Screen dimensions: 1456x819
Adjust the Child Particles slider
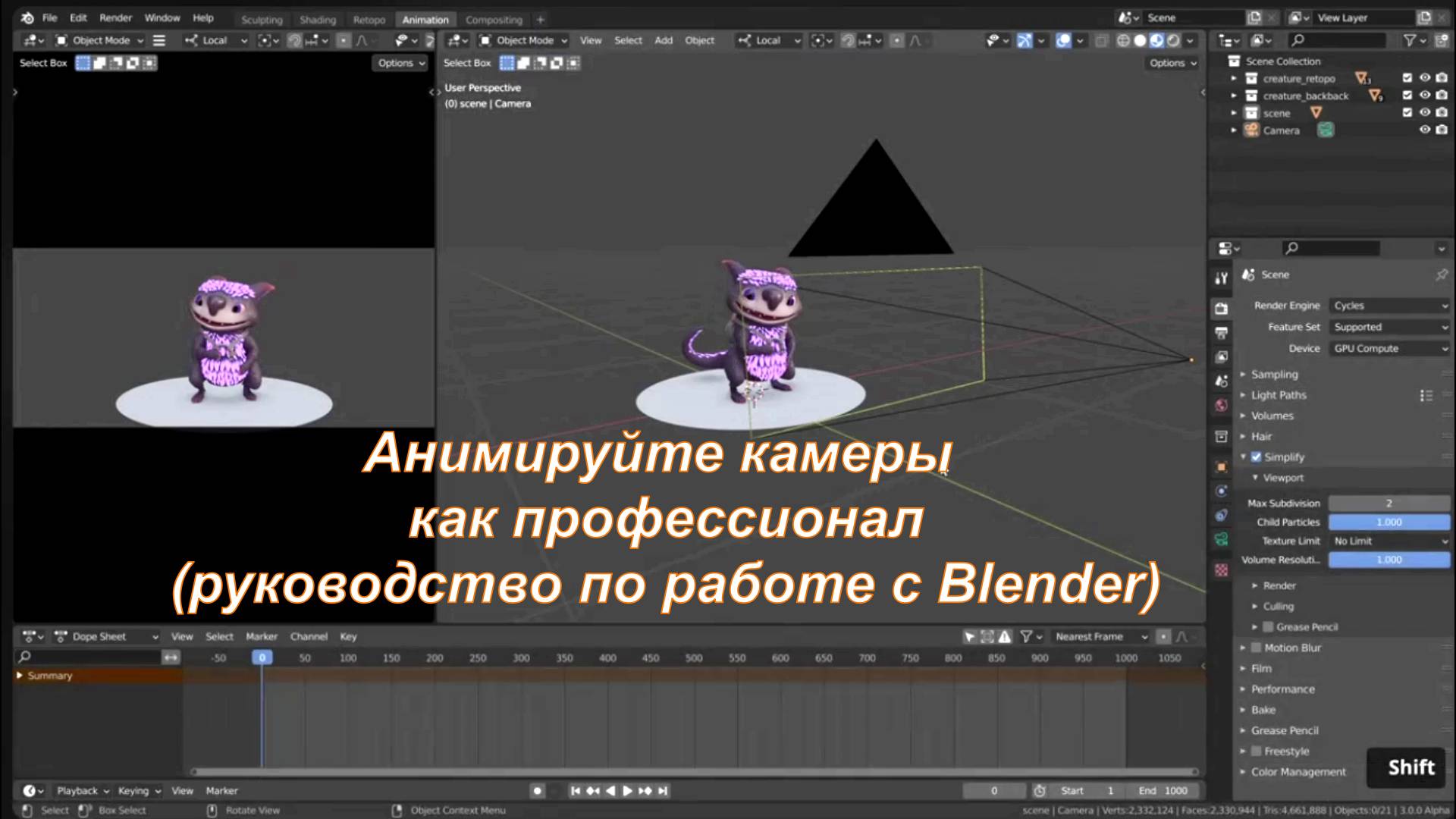[x=1389, y=522]
